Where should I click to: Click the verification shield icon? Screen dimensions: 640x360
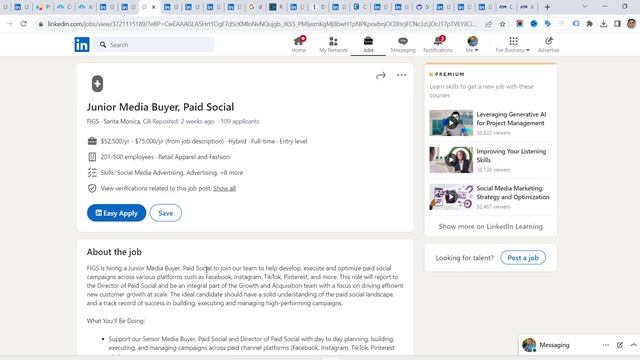tap(92, 188)
